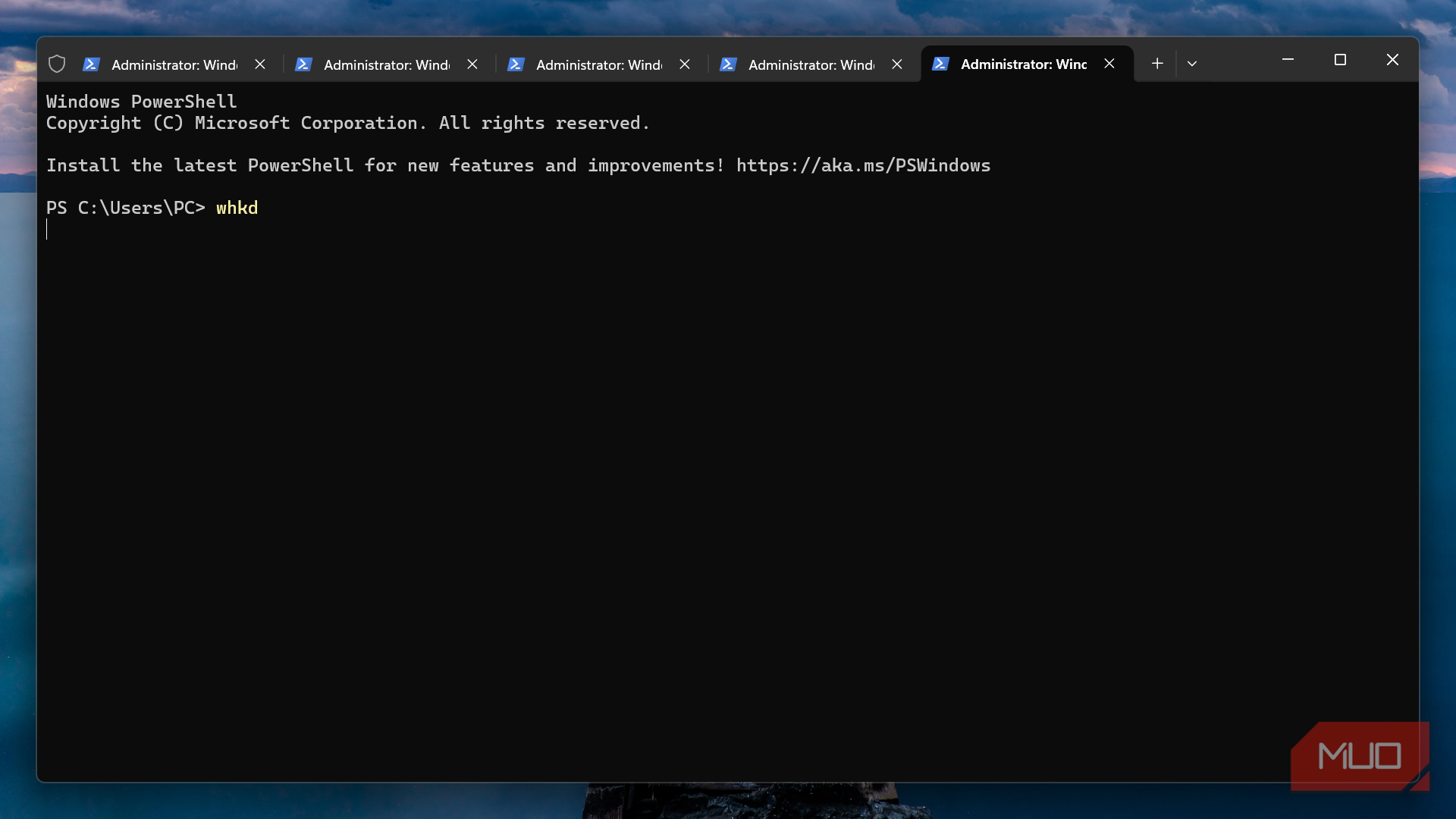Image resolution: width=1456 pixels, height=819 pixels.
Task: Maximize the Windows Terminal window
Action: [x=1340, y=59]
